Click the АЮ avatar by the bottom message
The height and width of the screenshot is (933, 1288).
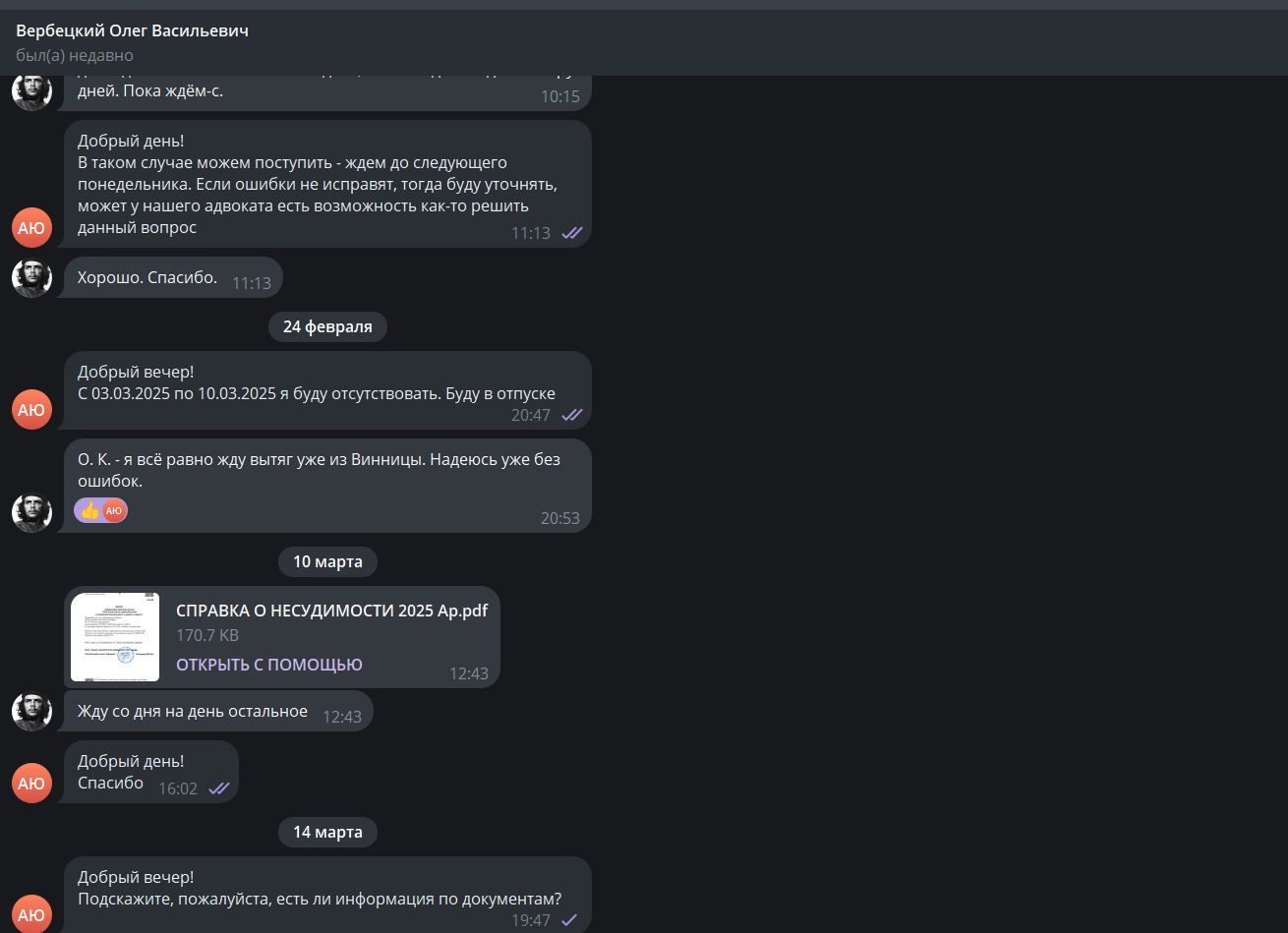click(x=31, y=914)
